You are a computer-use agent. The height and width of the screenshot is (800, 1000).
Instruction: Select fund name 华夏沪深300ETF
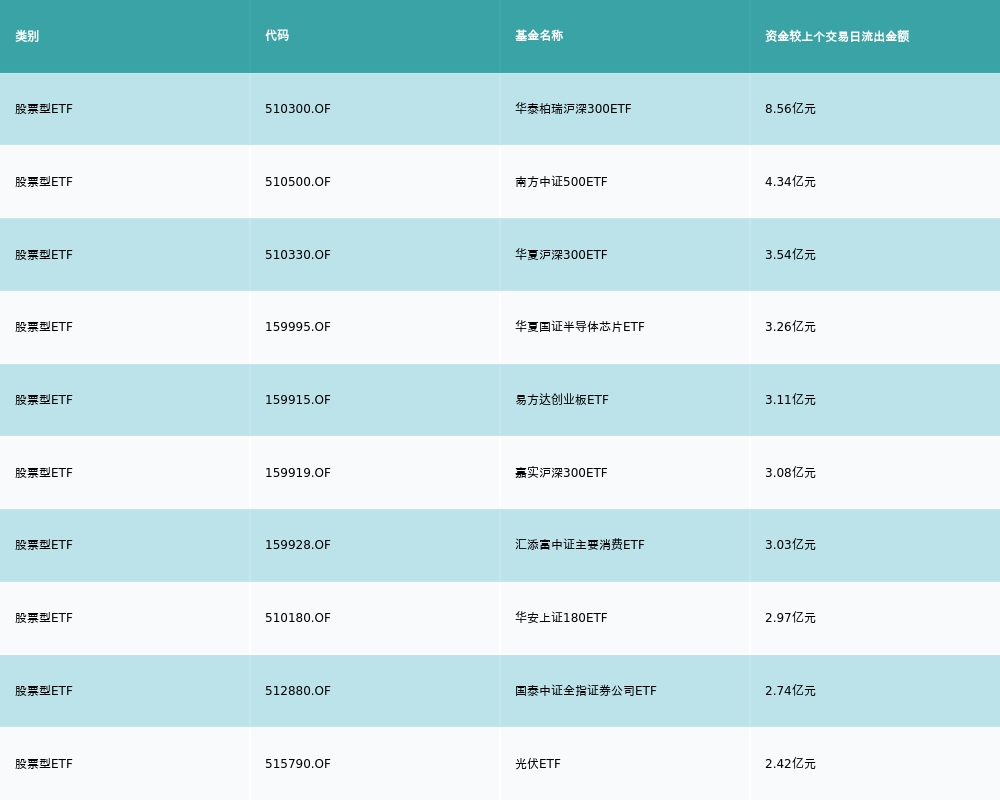click(561, 255)
